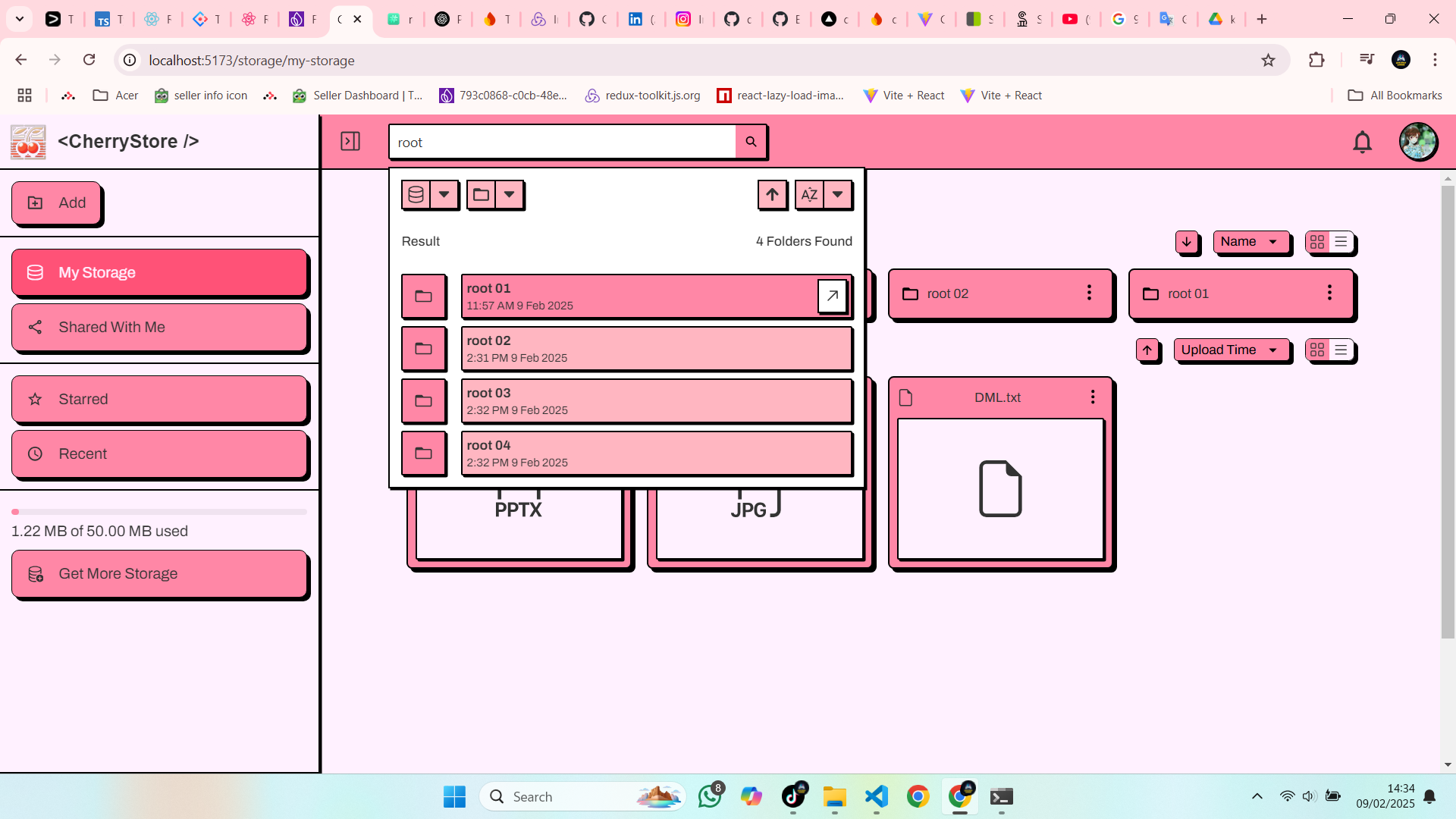
Task: Toggle search results ascending order arrow
Action: click(772, 195)
